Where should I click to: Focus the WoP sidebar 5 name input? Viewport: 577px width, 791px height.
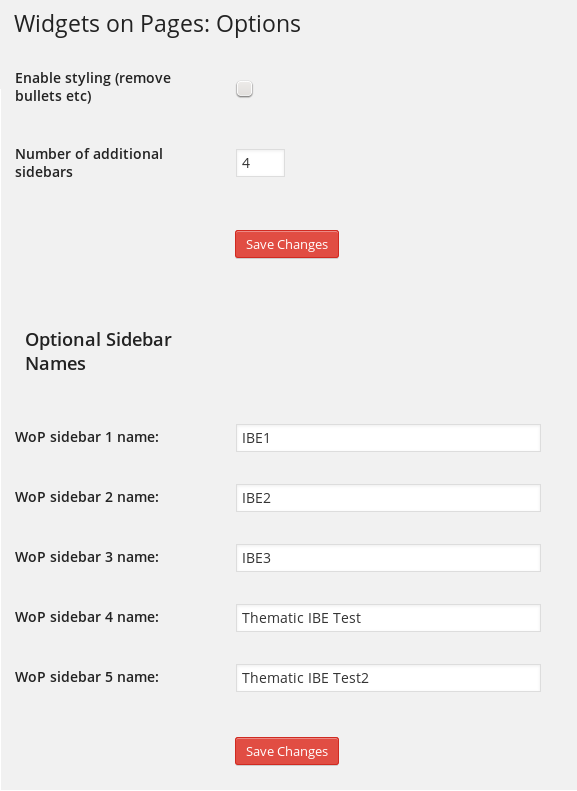click(x=388, y=678)
